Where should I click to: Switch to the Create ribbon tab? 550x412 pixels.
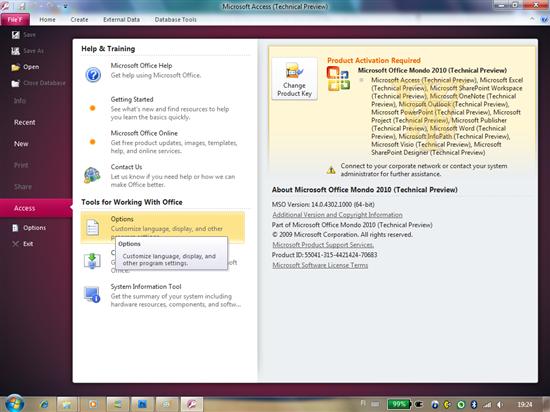click(79, 20)
